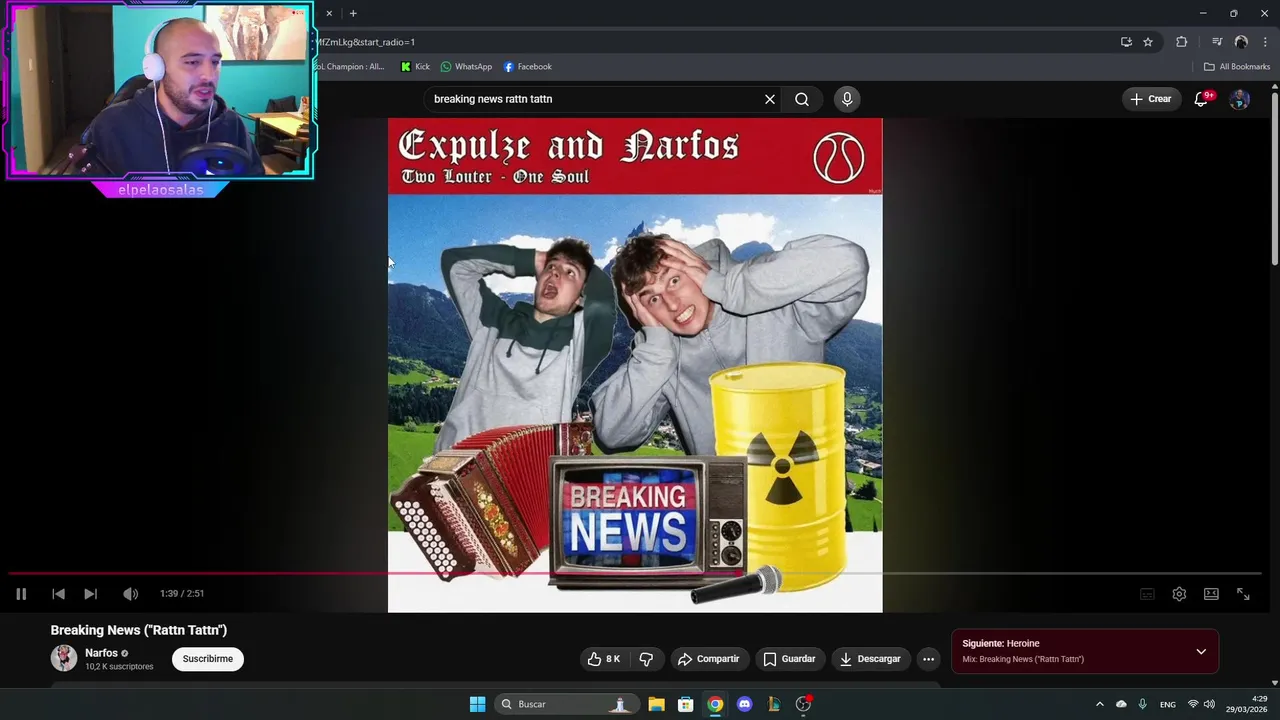The width and height of the screenshot is (1280, 720).
Task: Download the video via Descargar
Action: pyautogui.click(x=871, y=659)
